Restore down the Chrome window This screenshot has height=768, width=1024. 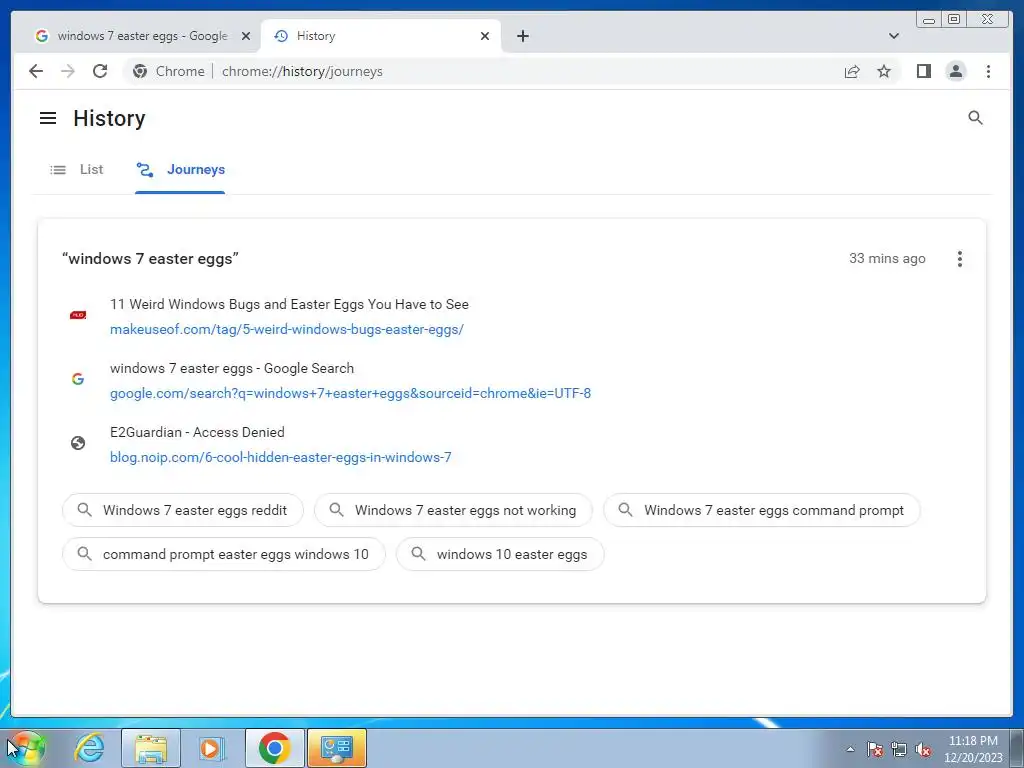click(x=953, y=19)
